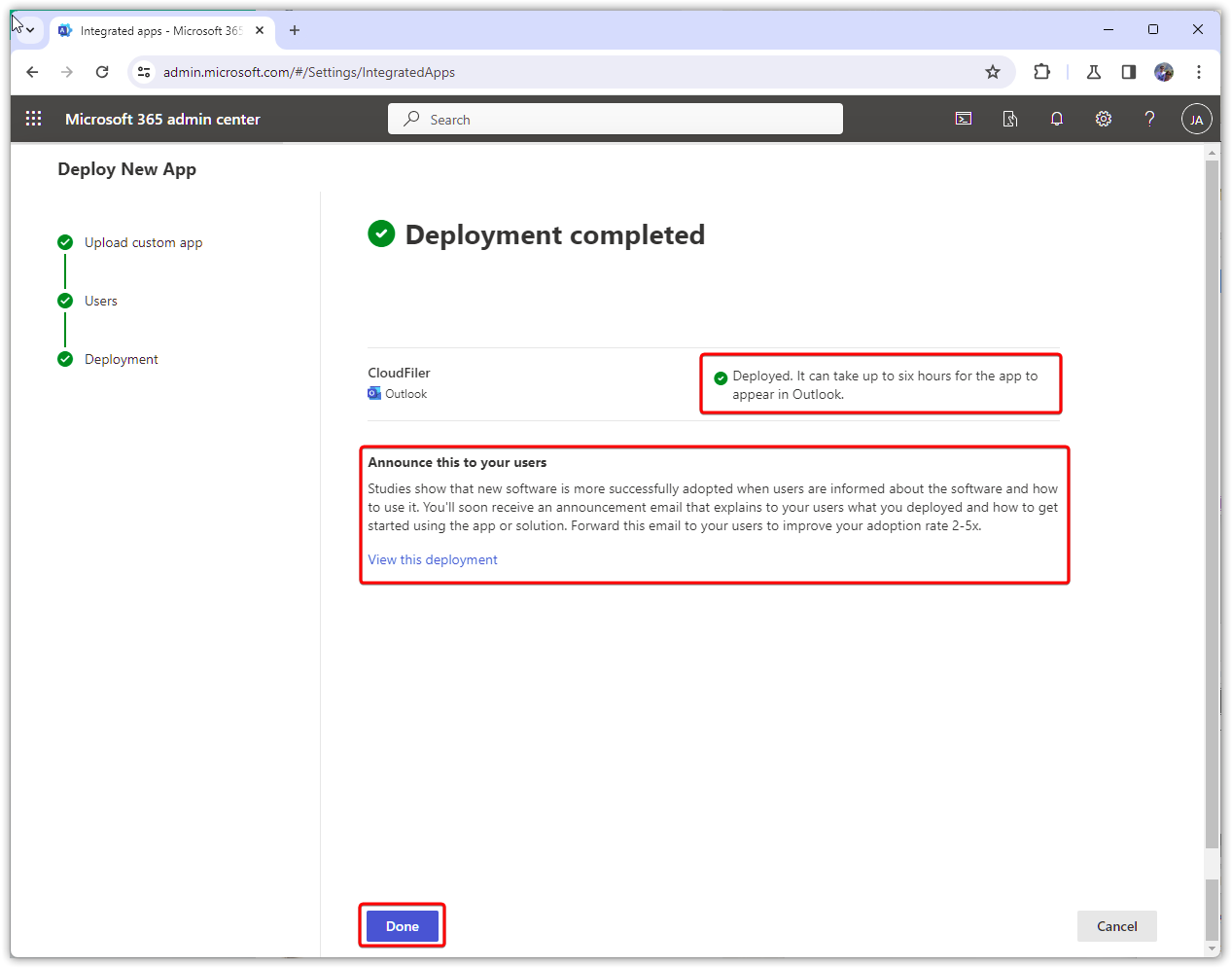This screenshot has height=968, width=1232.
Task: Click the page vertical scrollbar
Action: click(1212, 502)
